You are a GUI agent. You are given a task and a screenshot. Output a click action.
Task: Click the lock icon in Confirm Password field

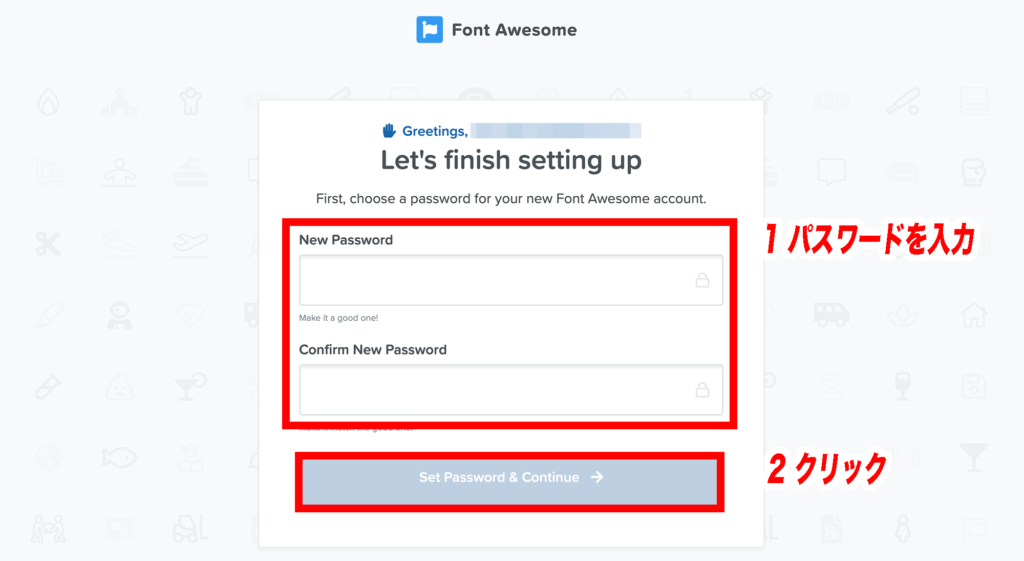click(702, 390)
